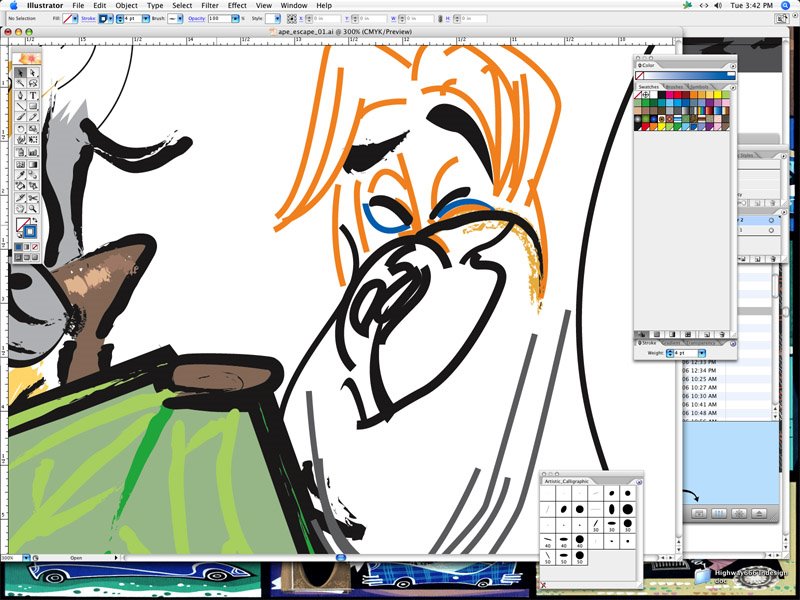800x600 pixels.
Task: Select the Paintbrush tool
Action: (x=20, y=117)
